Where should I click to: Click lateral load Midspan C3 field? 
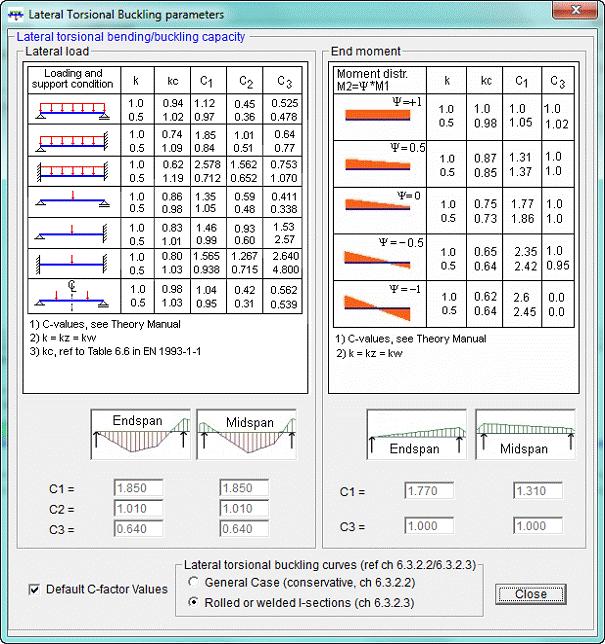(x=244, y=529)
